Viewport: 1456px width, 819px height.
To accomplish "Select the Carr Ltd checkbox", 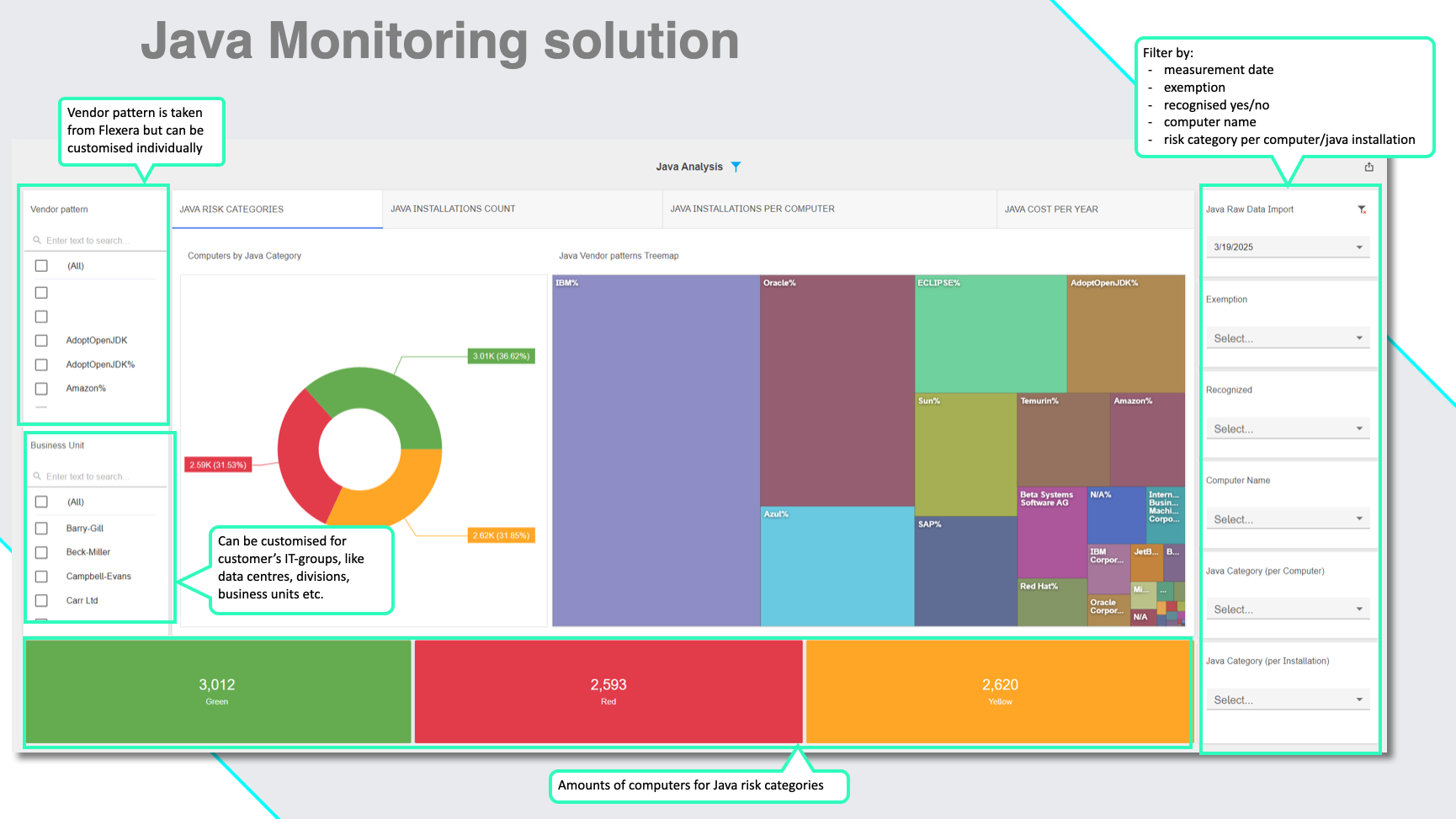I will coord(41,601).
